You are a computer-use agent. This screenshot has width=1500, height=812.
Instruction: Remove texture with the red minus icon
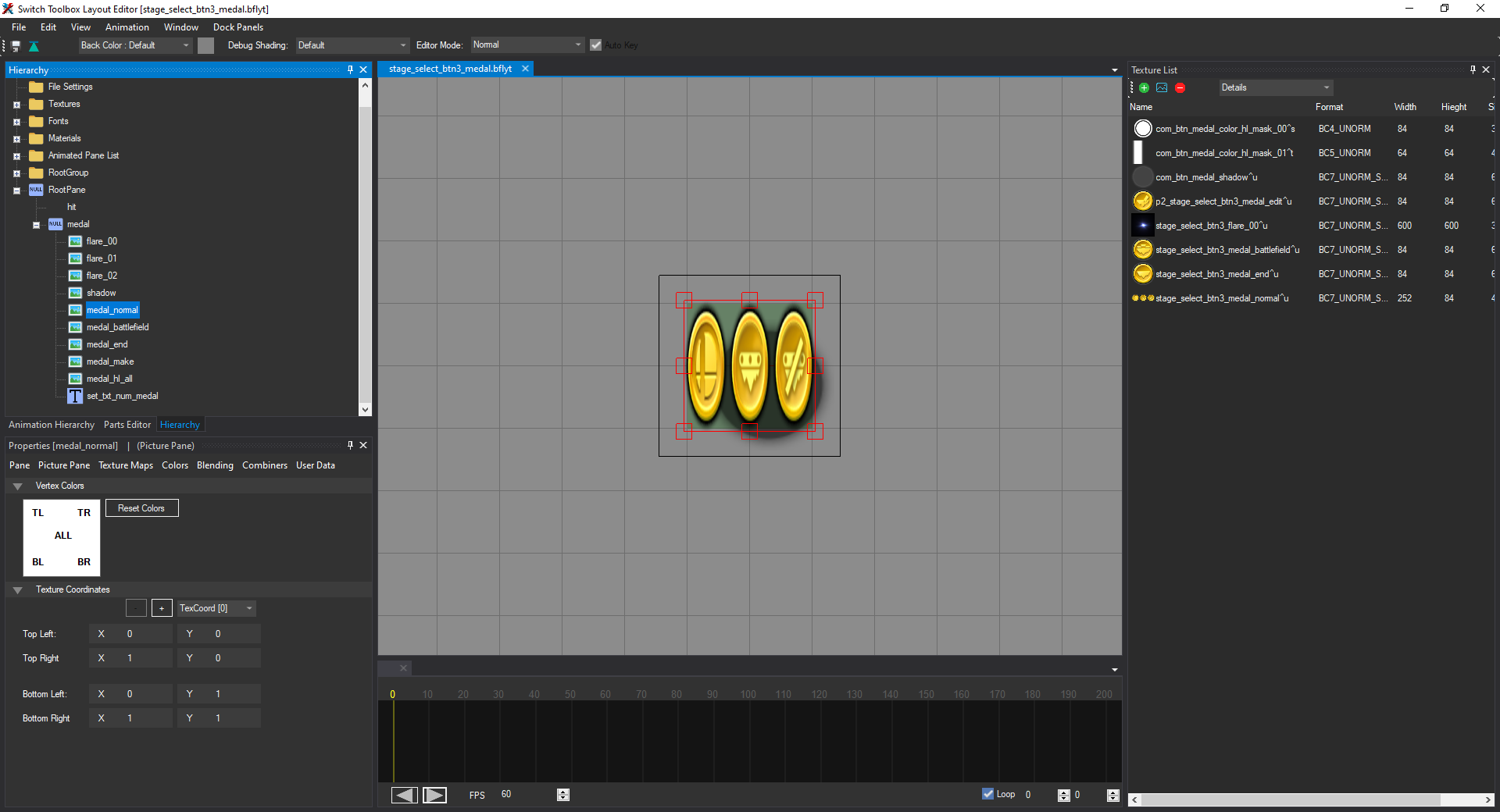[1180, 88]
